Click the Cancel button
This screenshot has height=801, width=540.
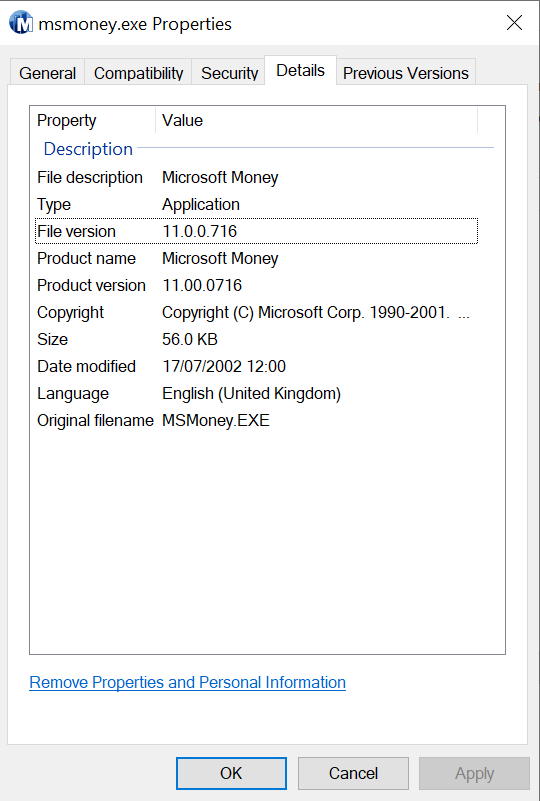click(x=354, y=773)
